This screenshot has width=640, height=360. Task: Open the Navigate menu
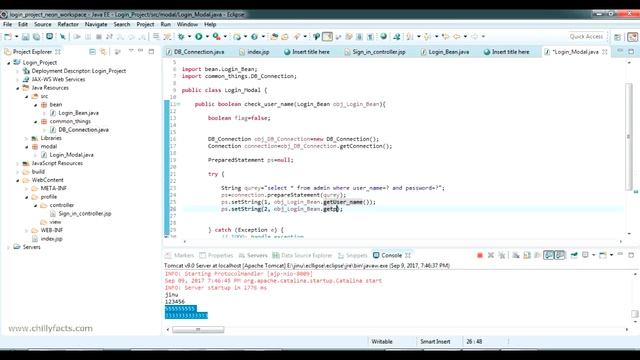click(96, 24)
